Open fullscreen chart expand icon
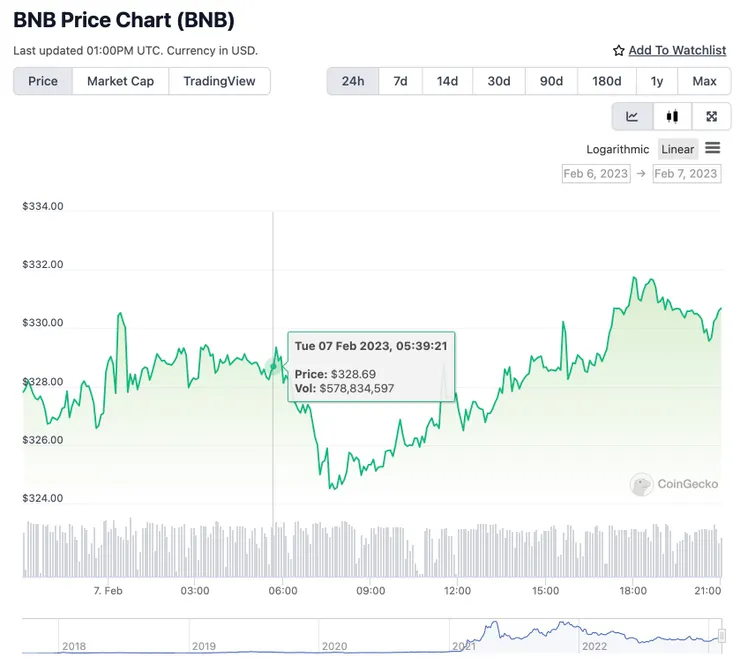The height and width of the screenshot is (663, 740). pos(711,116)
